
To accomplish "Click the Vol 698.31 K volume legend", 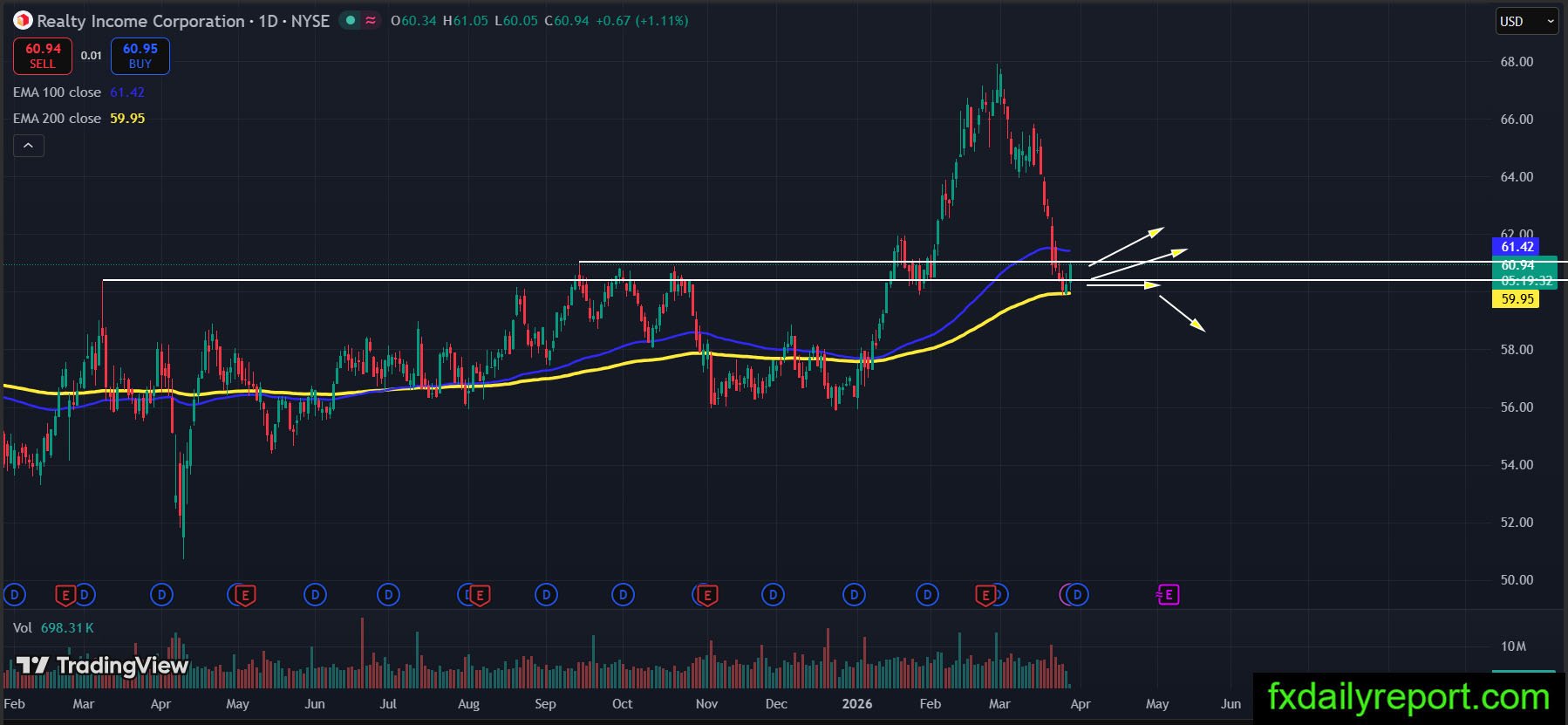I will 53,627.
